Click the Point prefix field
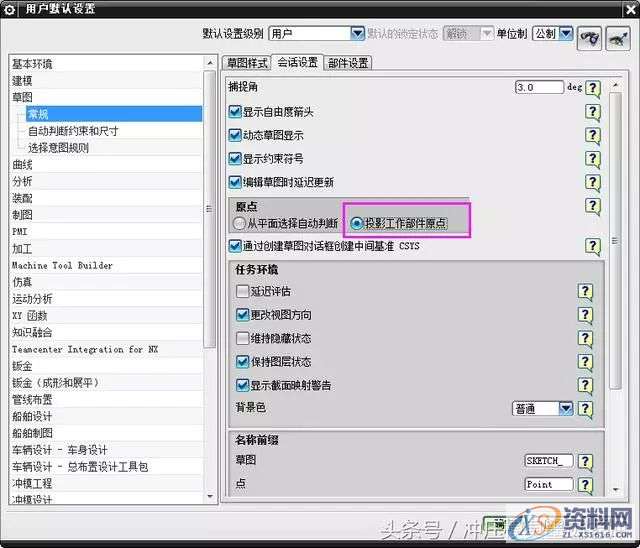 click(x=549, y=484)
